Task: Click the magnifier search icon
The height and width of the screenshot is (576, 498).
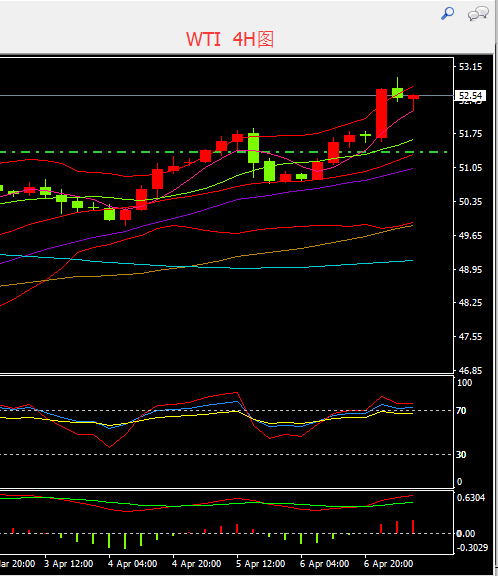Action: point(447,14)
